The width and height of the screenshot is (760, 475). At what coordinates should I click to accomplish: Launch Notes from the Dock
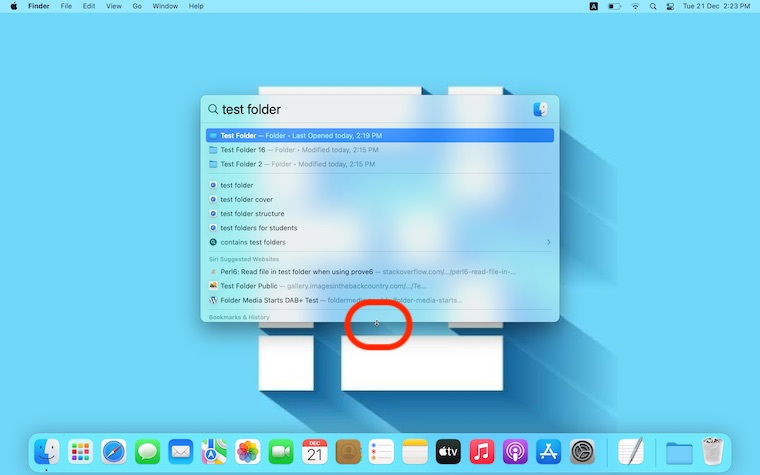pyautogui.click(x=415, y=452)
